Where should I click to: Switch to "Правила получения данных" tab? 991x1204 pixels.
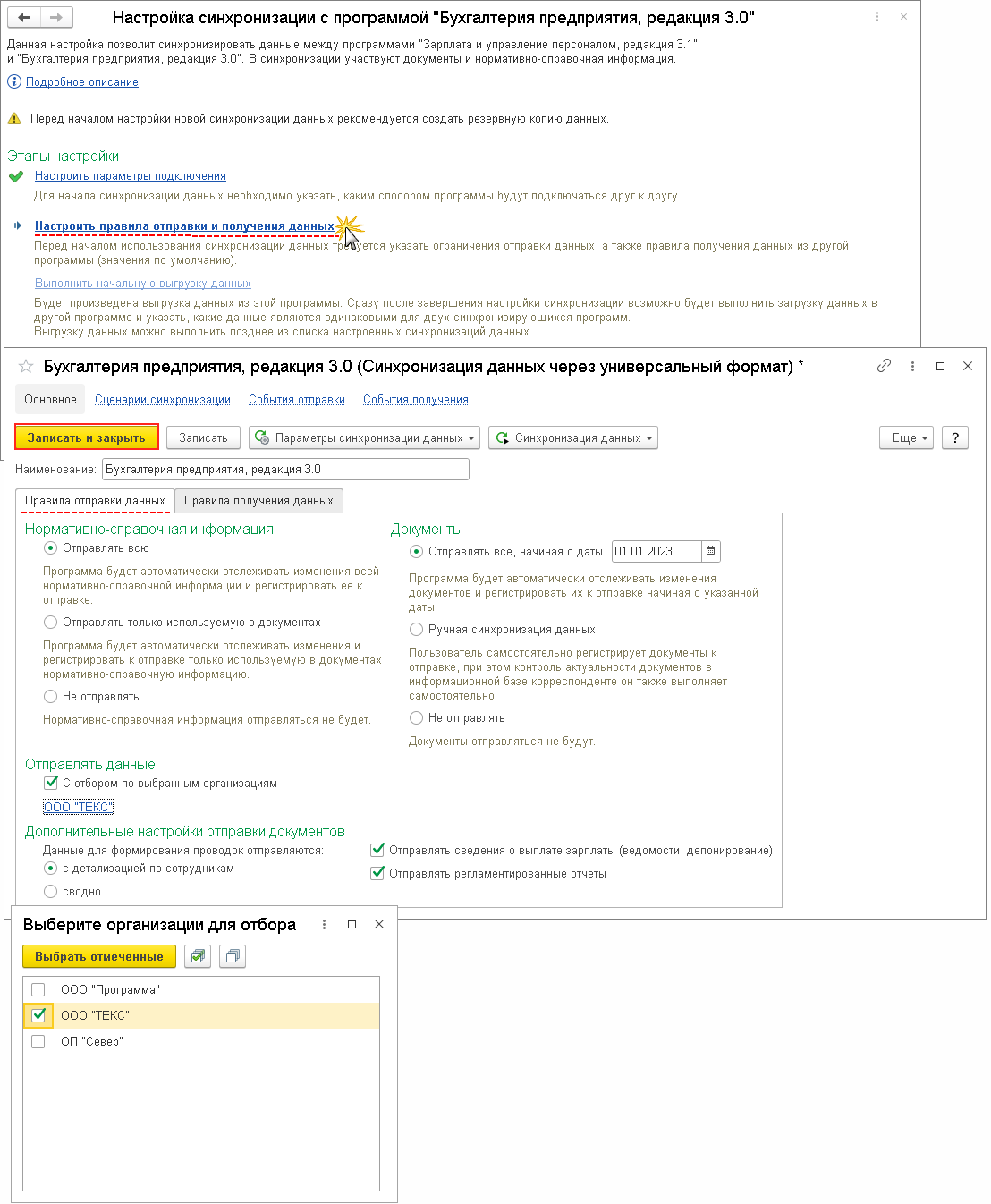(x=258, y=501)
